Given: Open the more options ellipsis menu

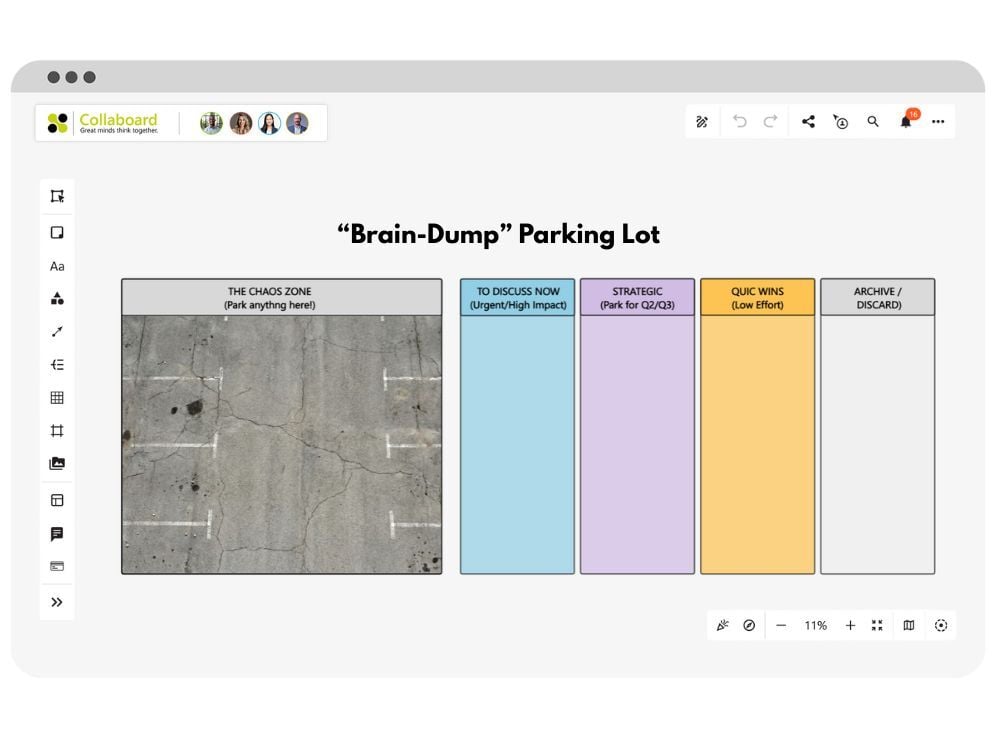Looking at the screenshot, I should pyautogui.click(x=938, y=121).
